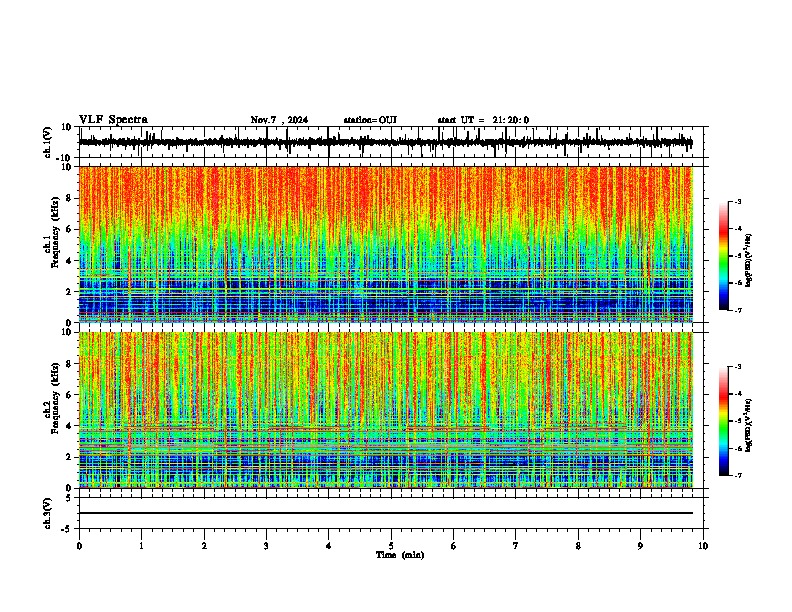This screenshot has width=792, height=612.
Task: Click the "6" kHz tick on ch.2 spectrogram
Action: [x=69, y=395]
